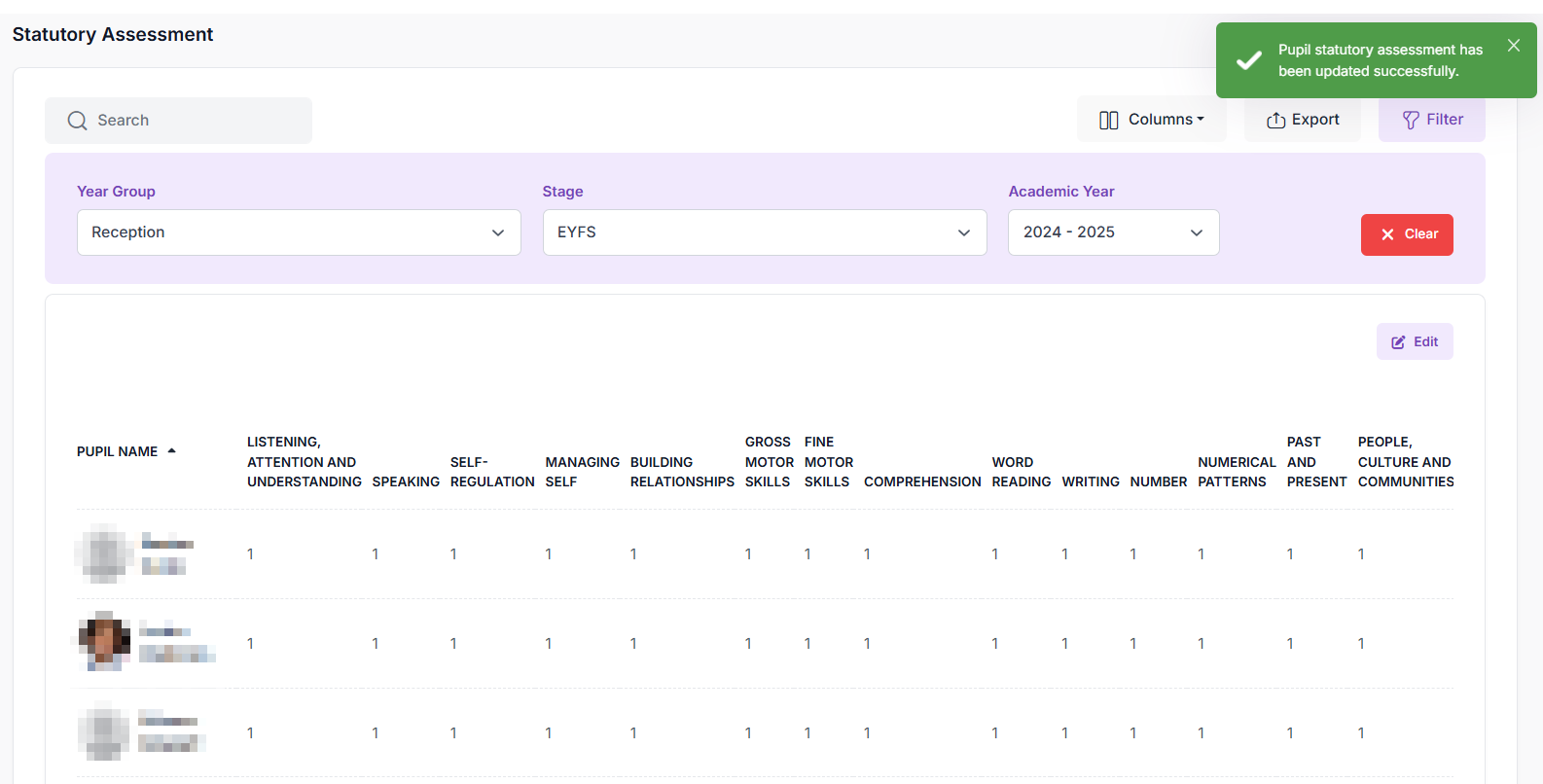Click the magnifier icon in the search box
The image size is (1543, 784).
[x=77, y=121]
